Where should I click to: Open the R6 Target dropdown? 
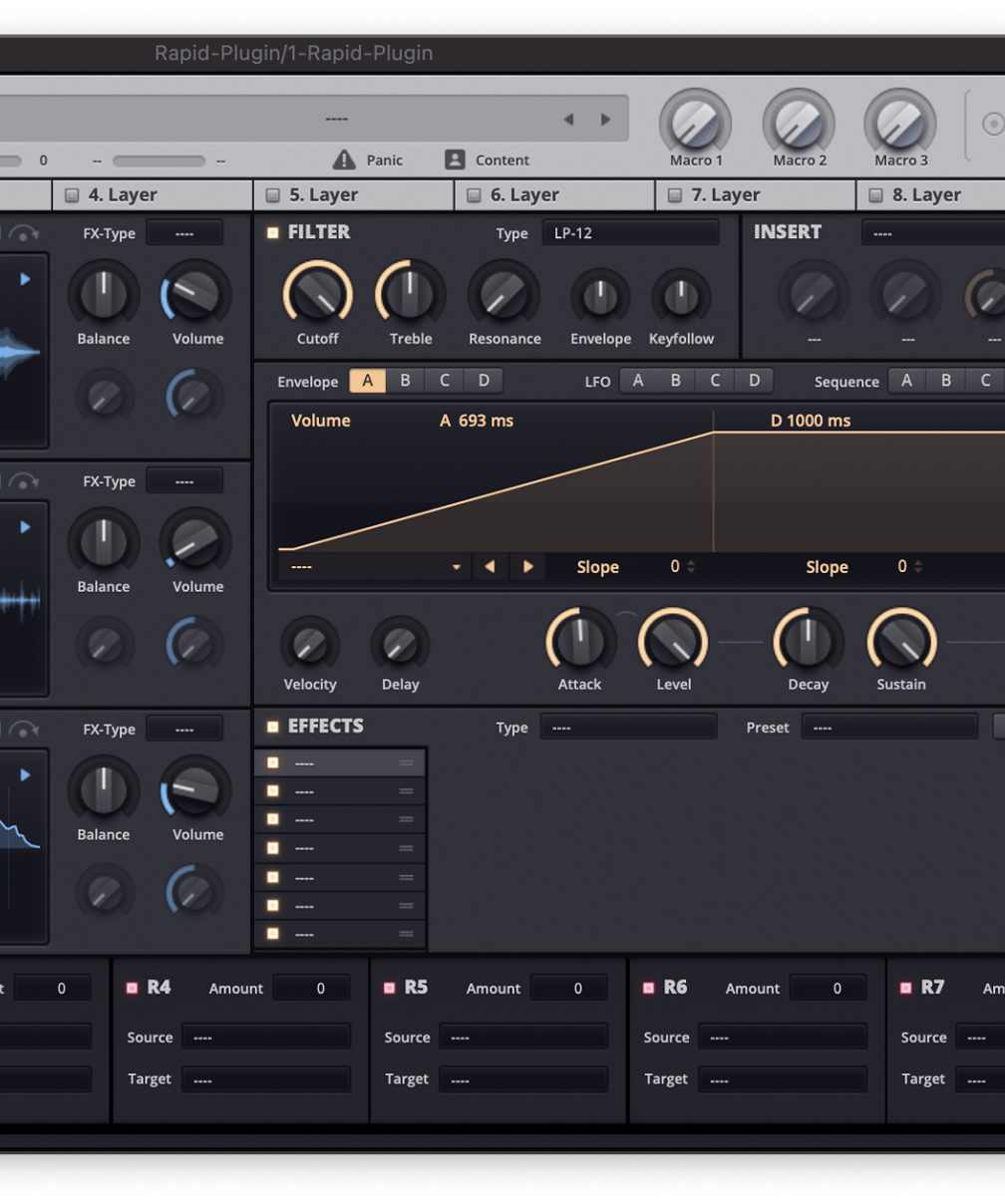[783, 1079]
